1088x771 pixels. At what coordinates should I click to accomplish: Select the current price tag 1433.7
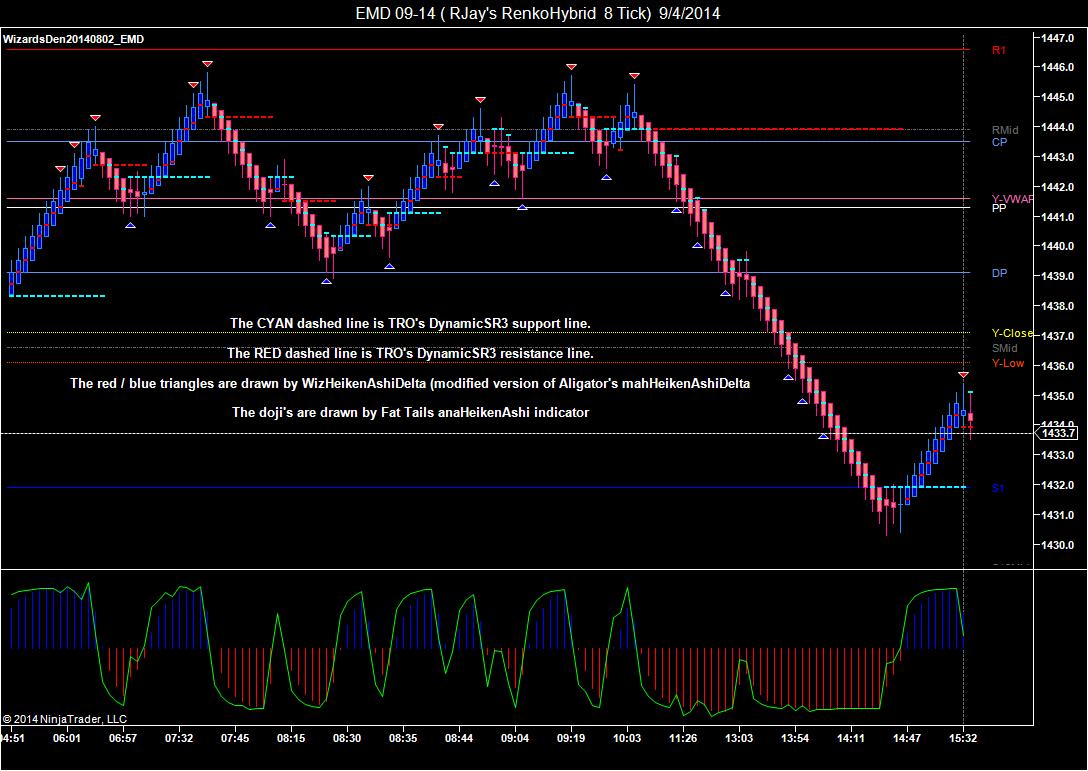[1057, 434]
